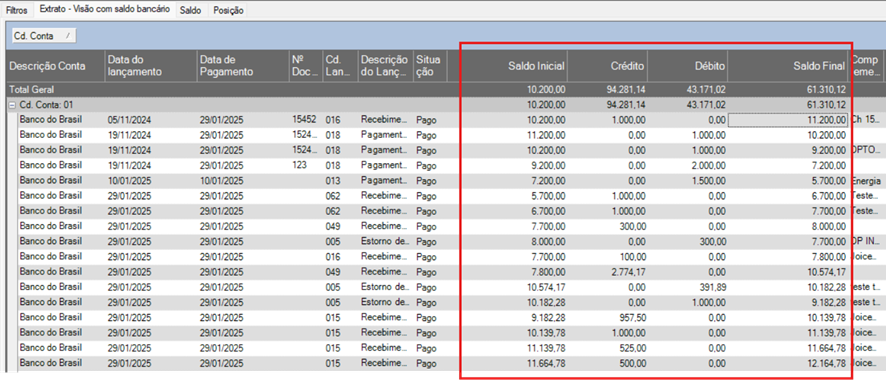Sort by Crédito column header
Viewport: 886px width, 380px height.
(607, 66)
